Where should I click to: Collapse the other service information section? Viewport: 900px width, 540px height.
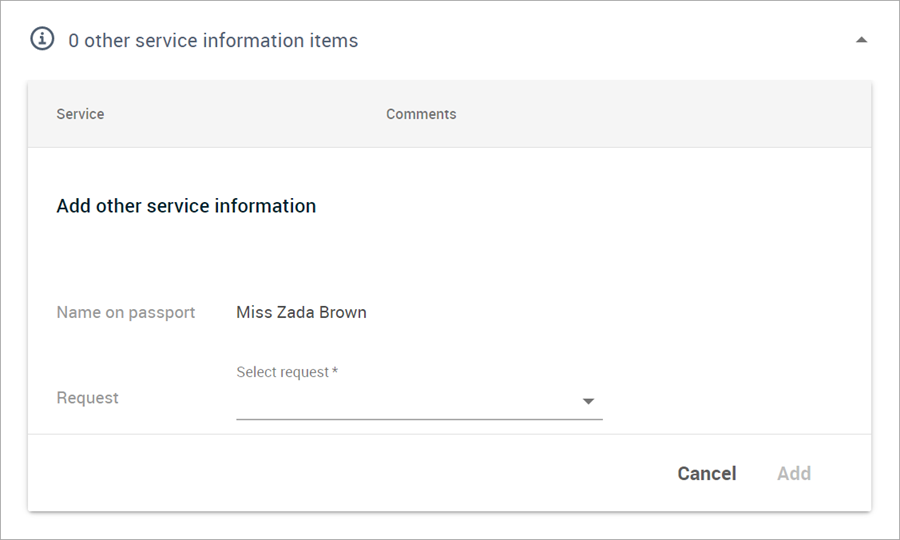[861, 40]
